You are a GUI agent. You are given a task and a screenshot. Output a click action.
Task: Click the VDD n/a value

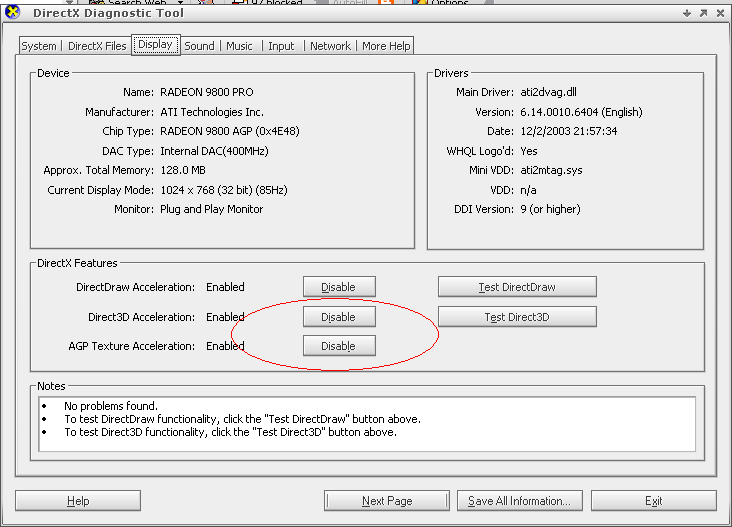pos(528,190)
